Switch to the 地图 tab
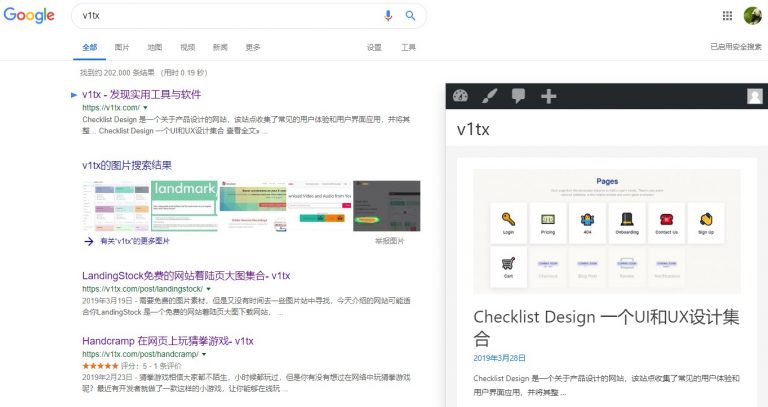This screenshot has width=768, height=407. (x=155, y=48)
